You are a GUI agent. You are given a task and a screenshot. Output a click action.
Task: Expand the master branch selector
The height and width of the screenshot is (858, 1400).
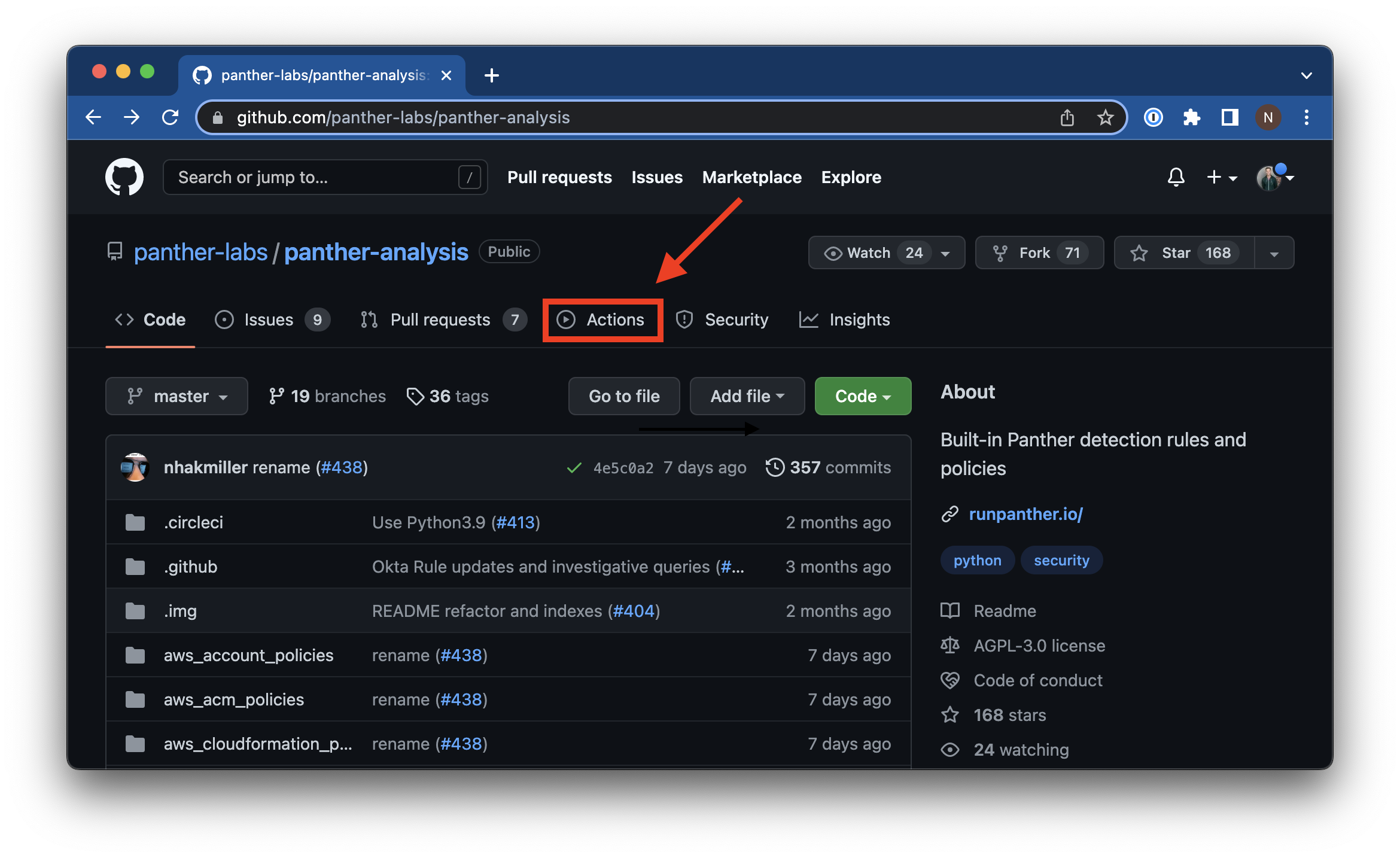coord(177,395)
